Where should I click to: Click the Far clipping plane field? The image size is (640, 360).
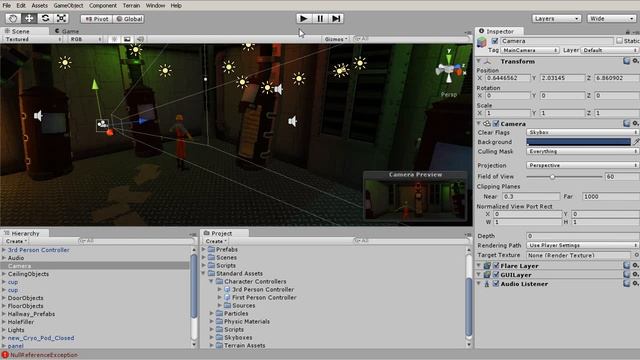pyautogui.click(x=611, y=196)
